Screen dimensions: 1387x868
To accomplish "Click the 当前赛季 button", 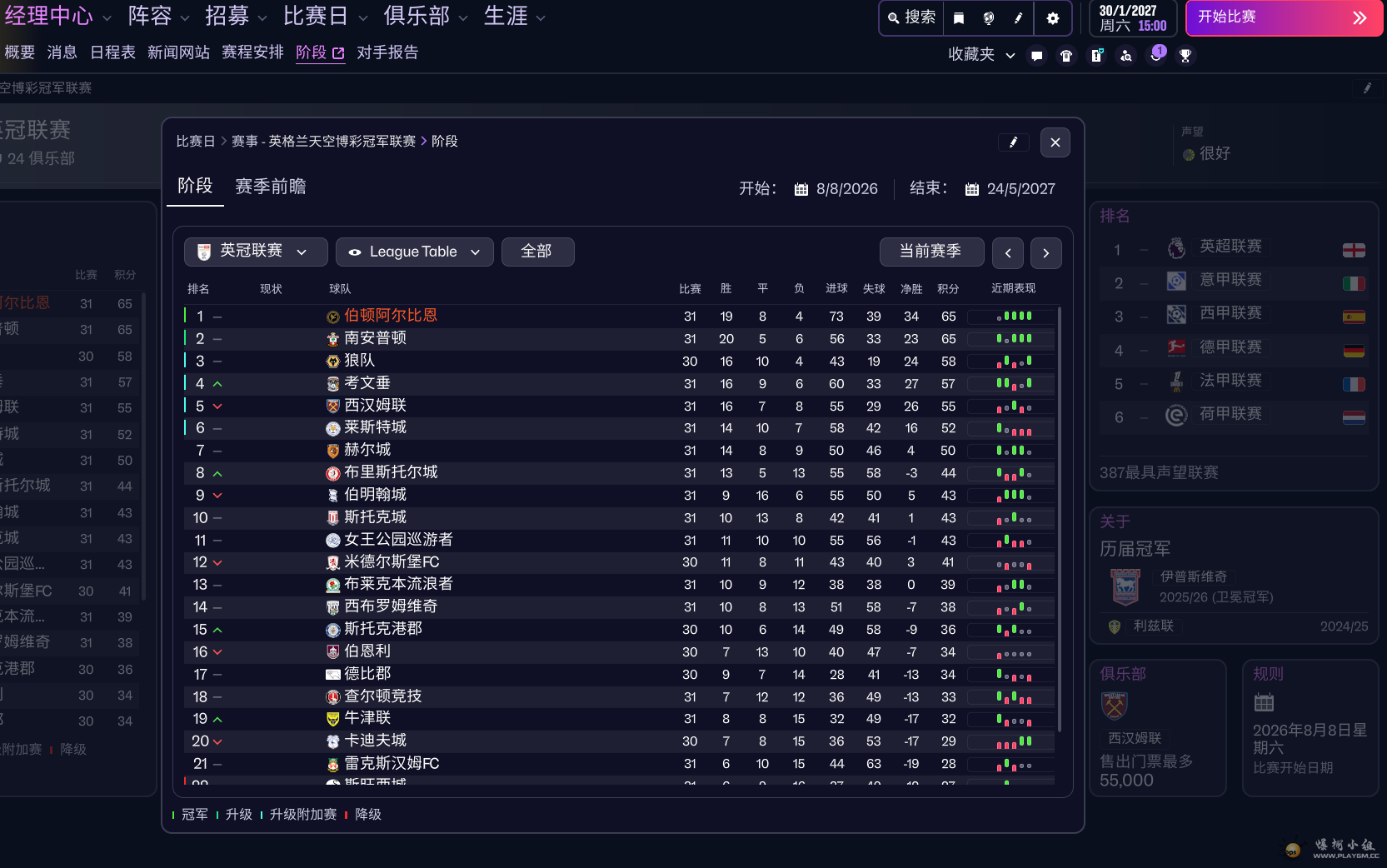I will [930, 252].
